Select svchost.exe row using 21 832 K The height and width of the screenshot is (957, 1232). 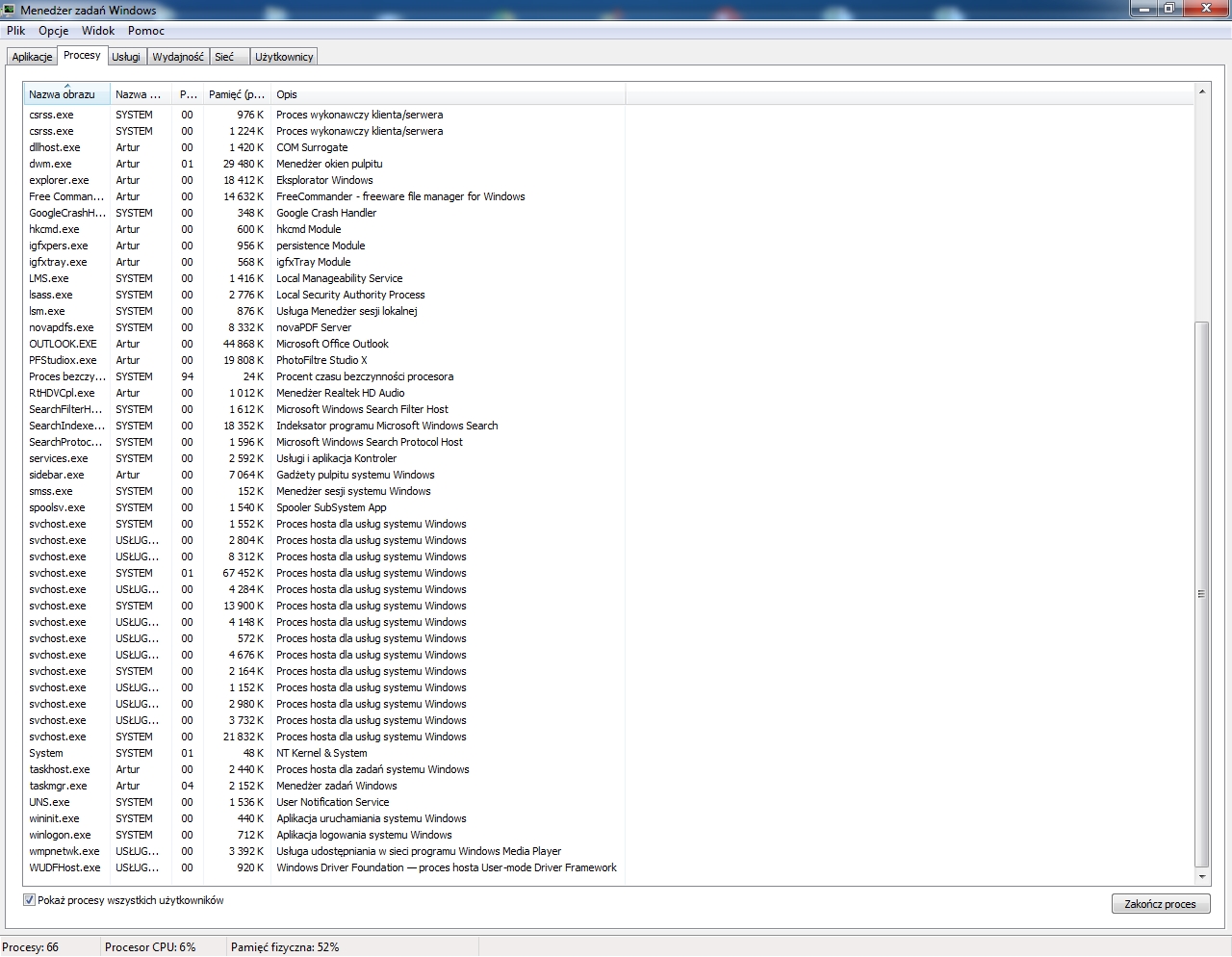(x=324, y=737)
